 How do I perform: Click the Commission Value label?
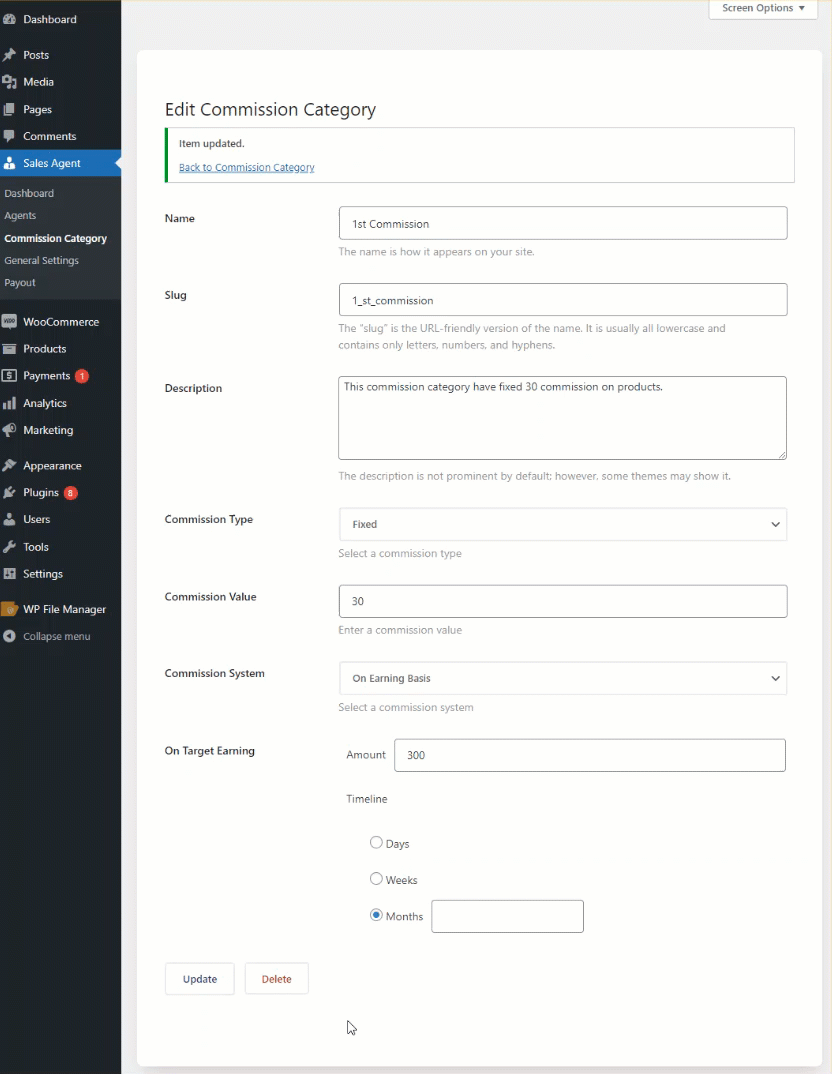point(210,597)
